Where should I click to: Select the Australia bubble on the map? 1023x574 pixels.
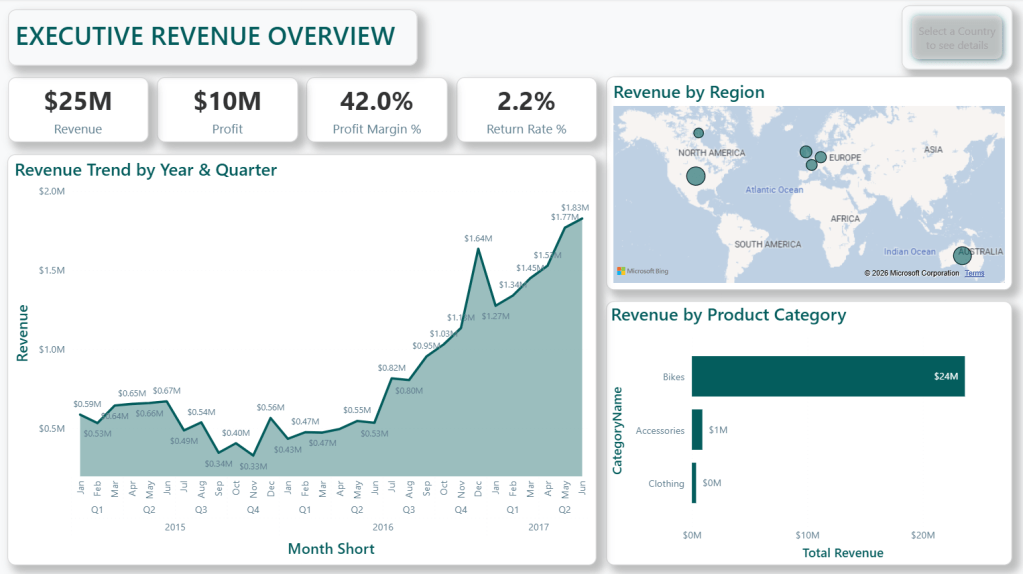pos(962,256)
